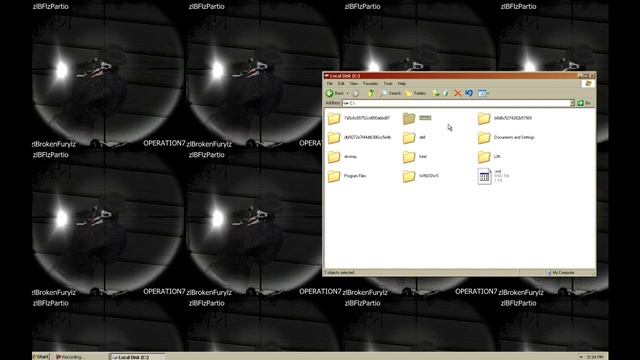The image size is (640, 360).
Task: Click the blue Undo arrow icon
Action: point(469,93)
